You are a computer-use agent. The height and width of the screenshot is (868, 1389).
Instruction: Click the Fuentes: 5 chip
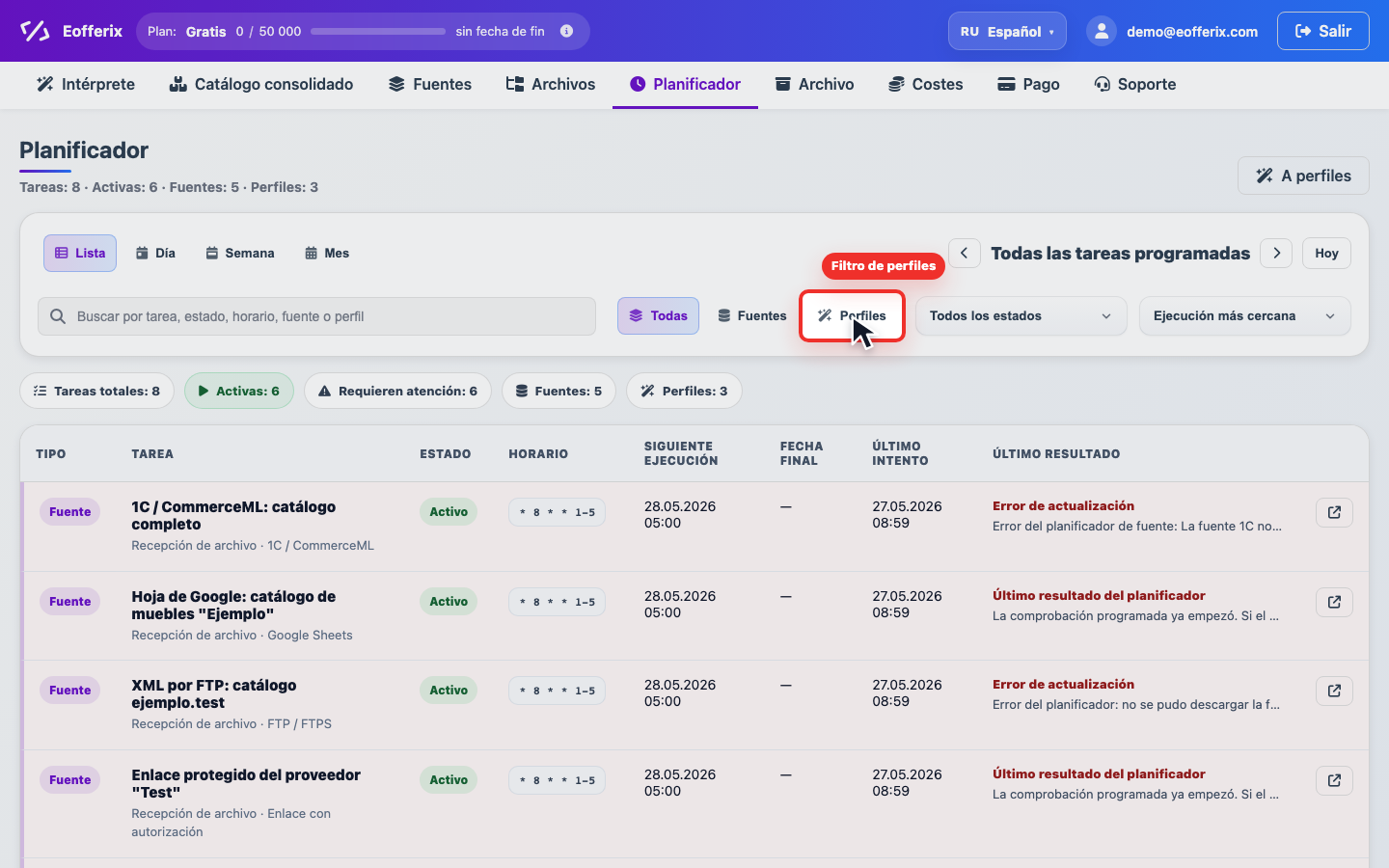click(x=558, y=391)
